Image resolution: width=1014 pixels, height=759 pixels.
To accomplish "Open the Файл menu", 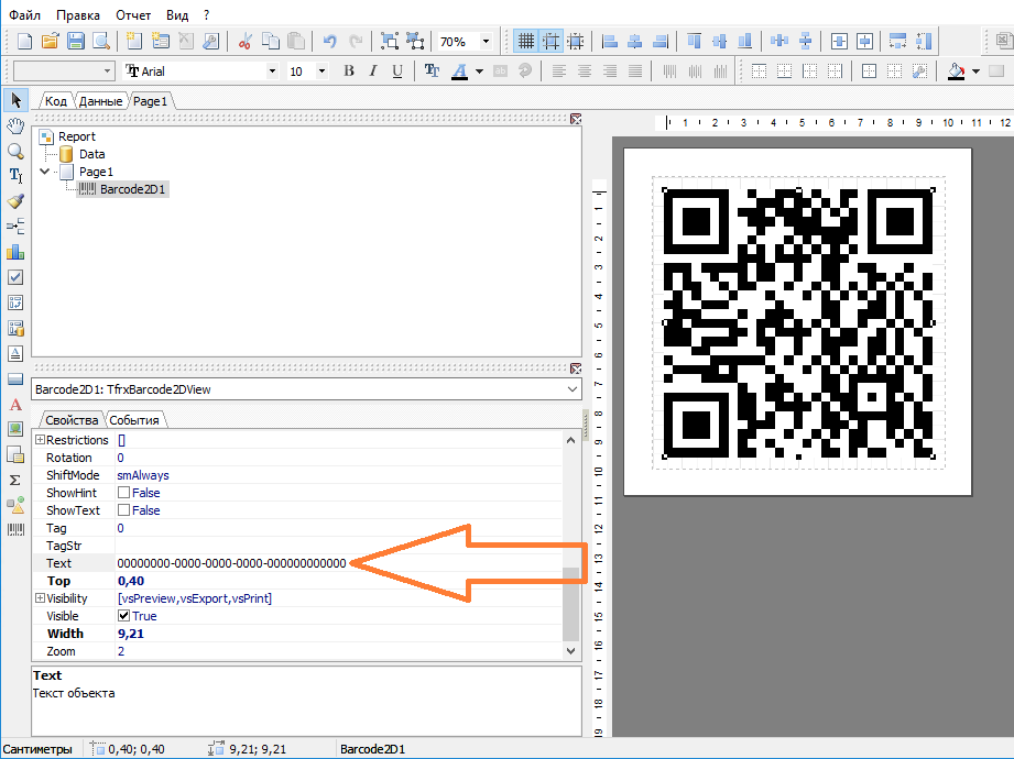I will click(25, 15).
